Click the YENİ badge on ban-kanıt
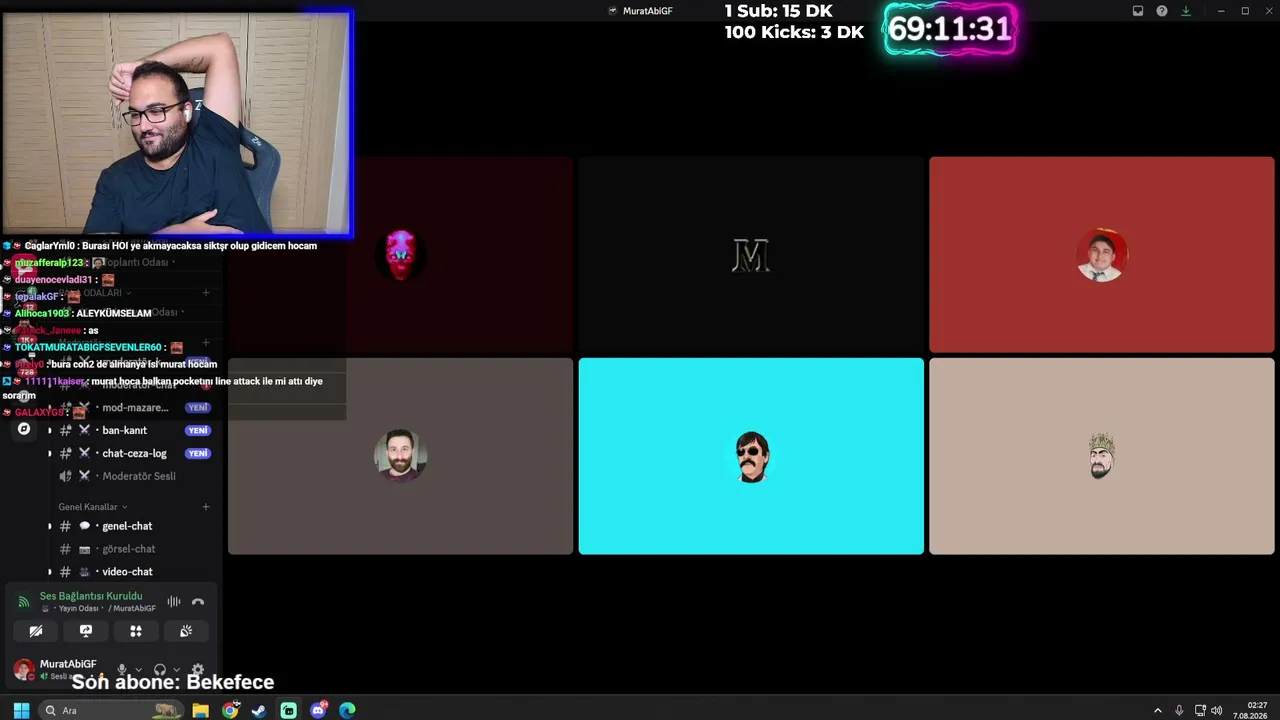Viewport: 1280px width, 720px height. 198,430
